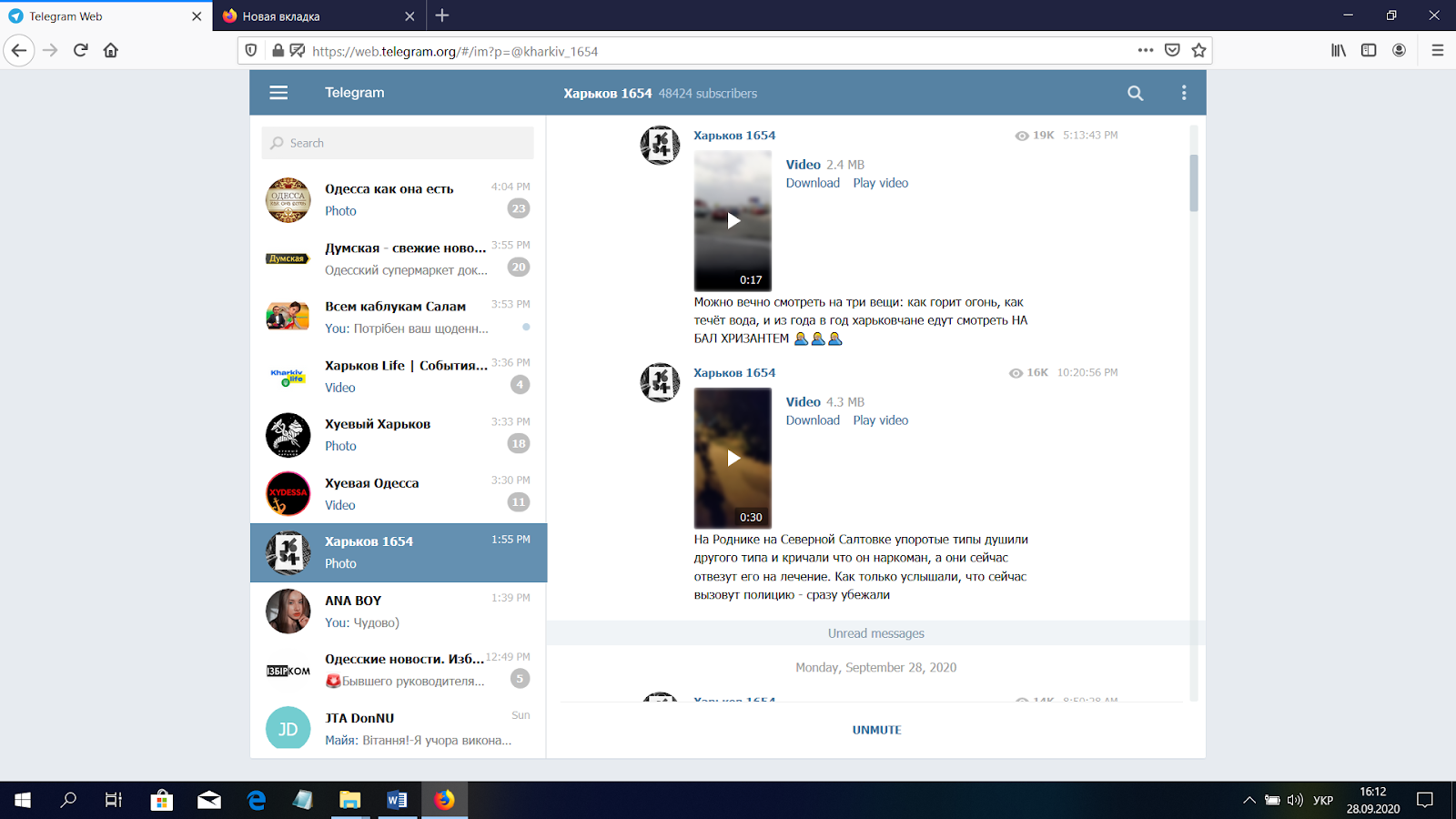Show site security lock info
Image resolution: width=1456 pixels, height=819 pixels.
278,50
